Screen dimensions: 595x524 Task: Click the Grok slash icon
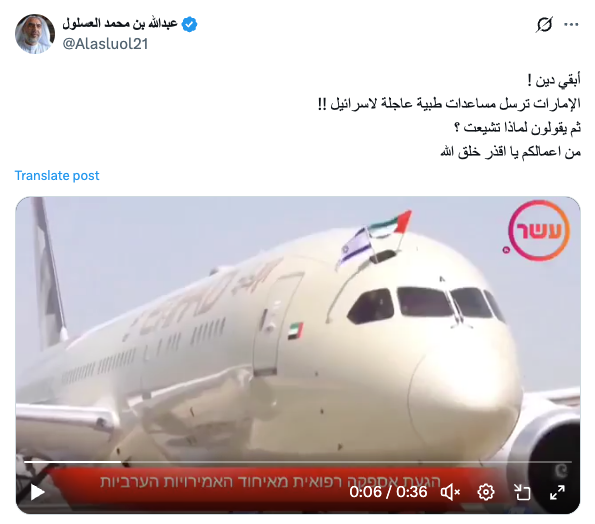tap(544, 24)
